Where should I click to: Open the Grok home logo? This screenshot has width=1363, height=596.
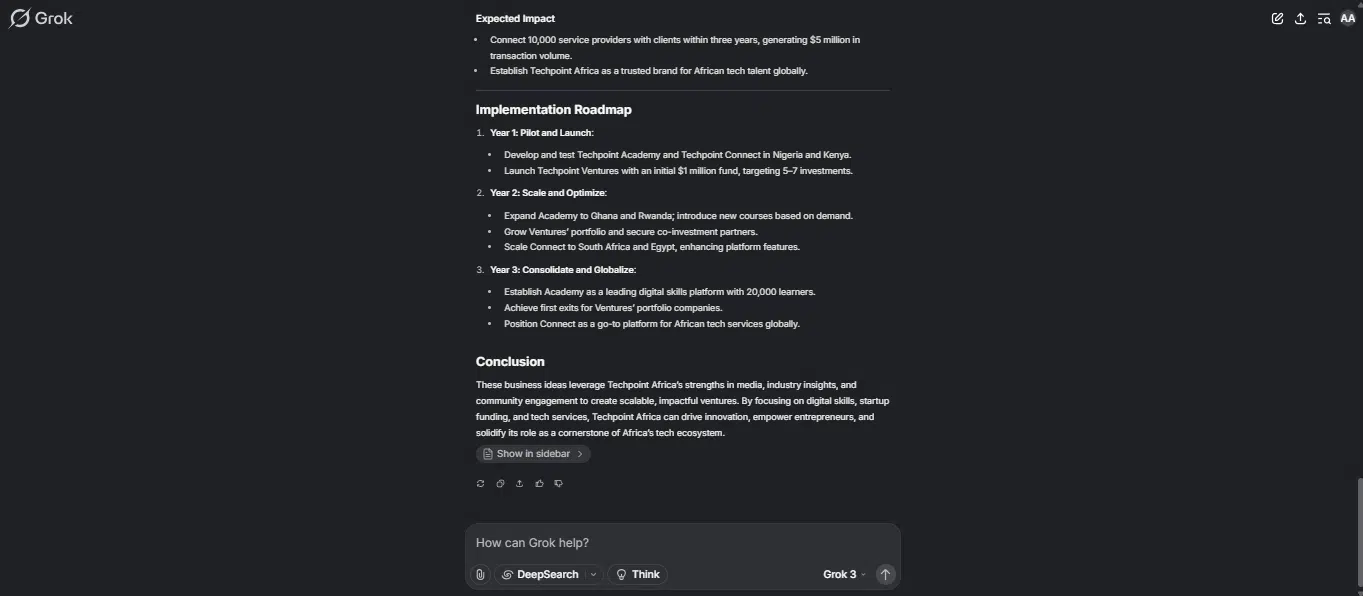(41, 18)
